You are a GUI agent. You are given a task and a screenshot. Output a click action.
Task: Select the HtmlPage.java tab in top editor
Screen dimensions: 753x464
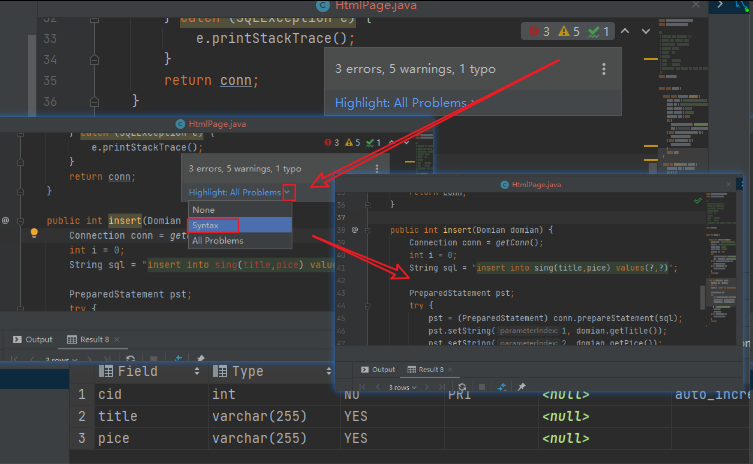366,5
